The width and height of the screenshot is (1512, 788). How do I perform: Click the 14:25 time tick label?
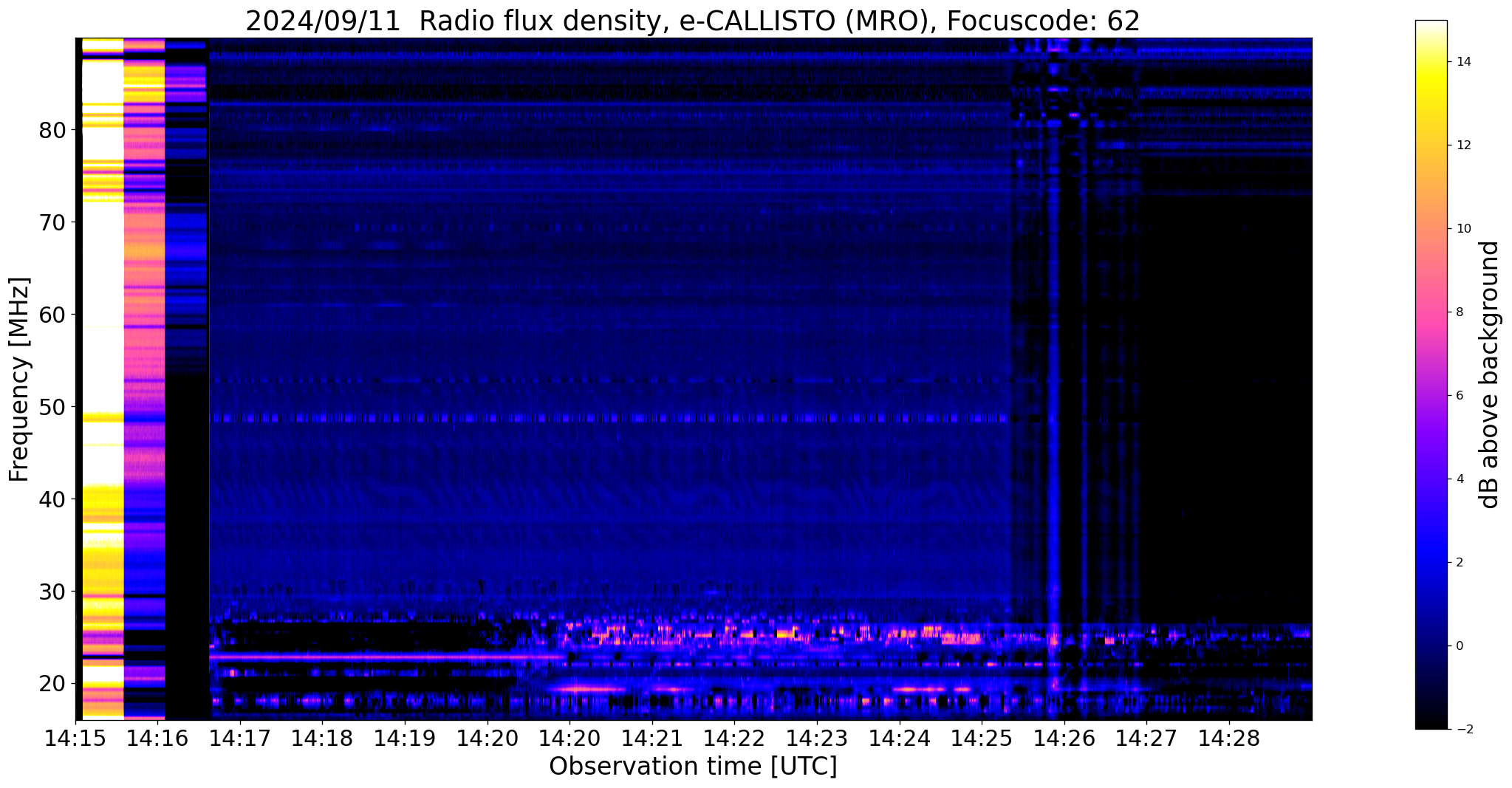(982, 738)
